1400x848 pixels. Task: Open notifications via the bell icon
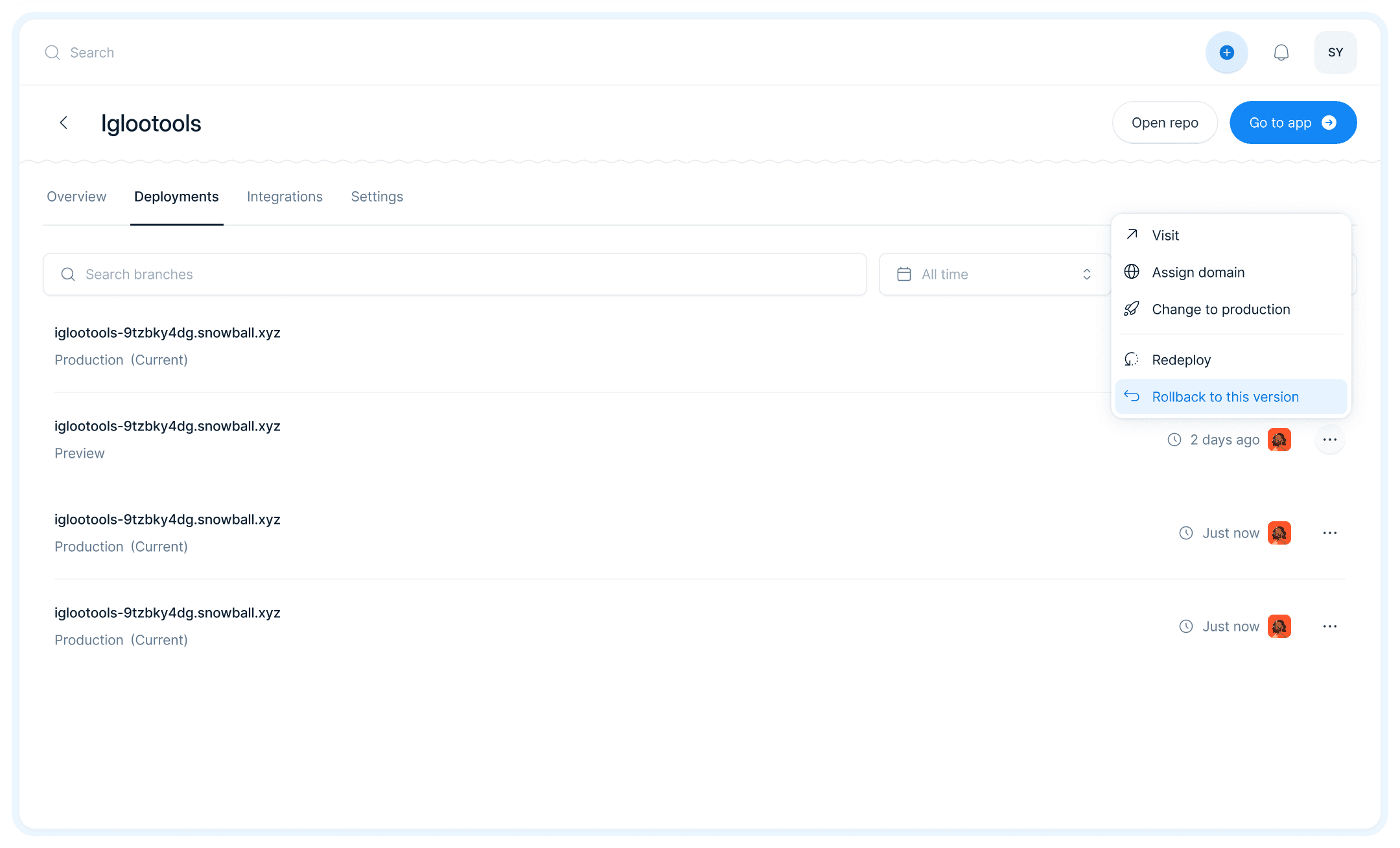pos(1281,53)
